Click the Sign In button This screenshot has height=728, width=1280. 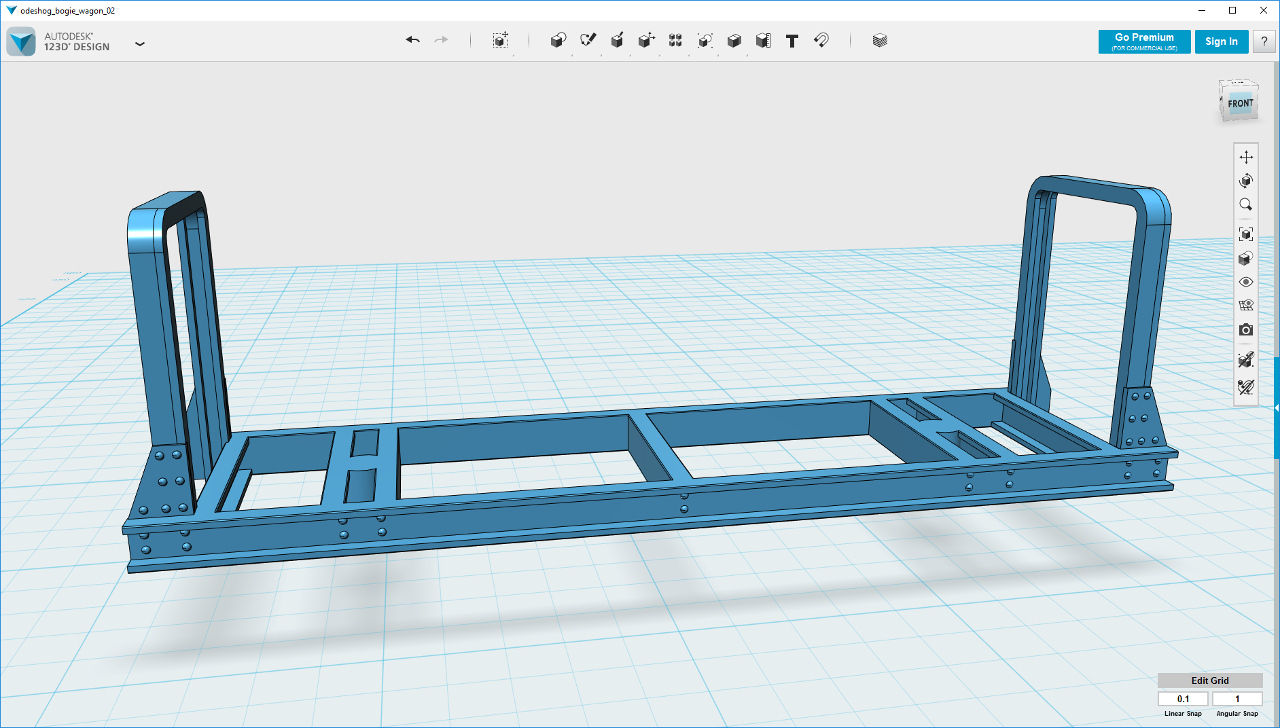[1221, 41]
